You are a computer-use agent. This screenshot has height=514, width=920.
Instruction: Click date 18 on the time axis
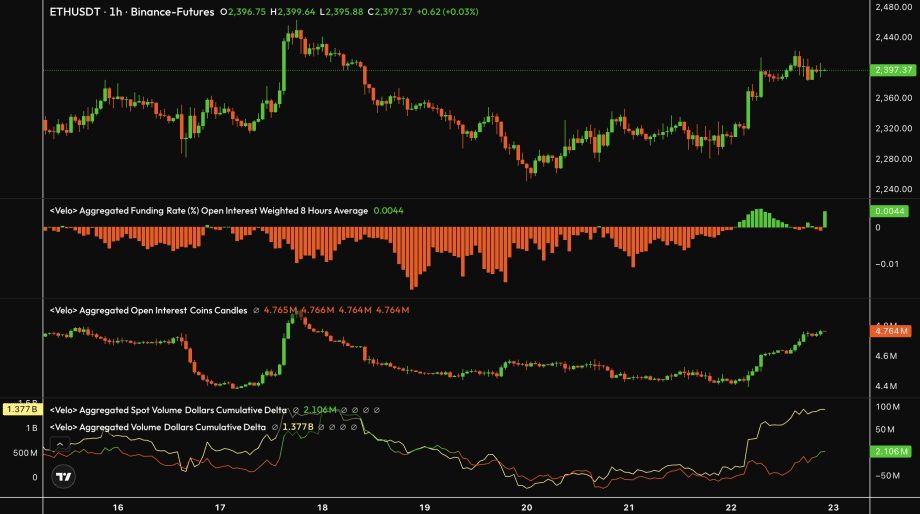[322, 507]
